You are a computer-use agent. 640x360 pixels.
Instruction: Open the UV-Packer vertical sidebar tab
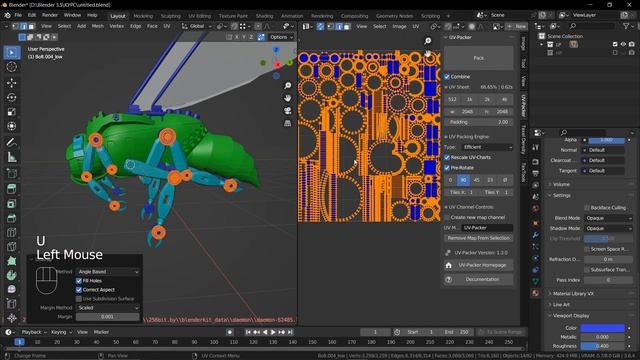524,105
